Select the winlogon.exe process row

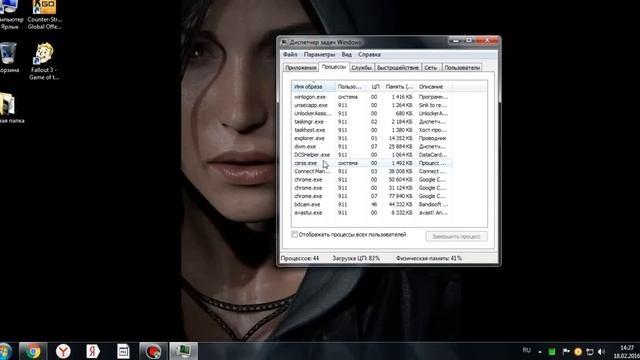[371, 97]
